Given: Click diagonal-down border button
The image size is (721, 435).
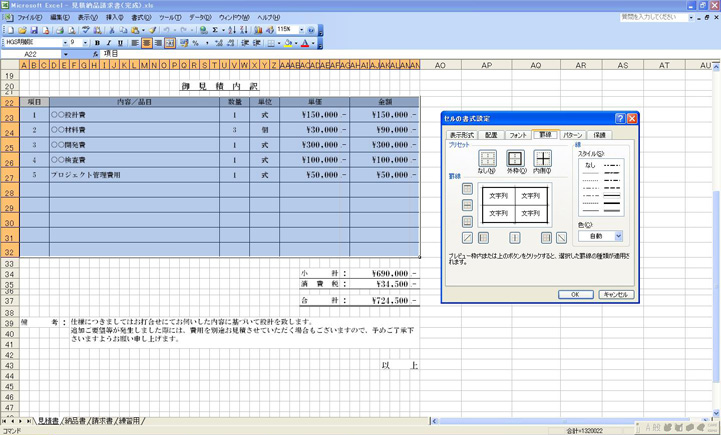Looking at the screenshot, I should click(561, 238).
